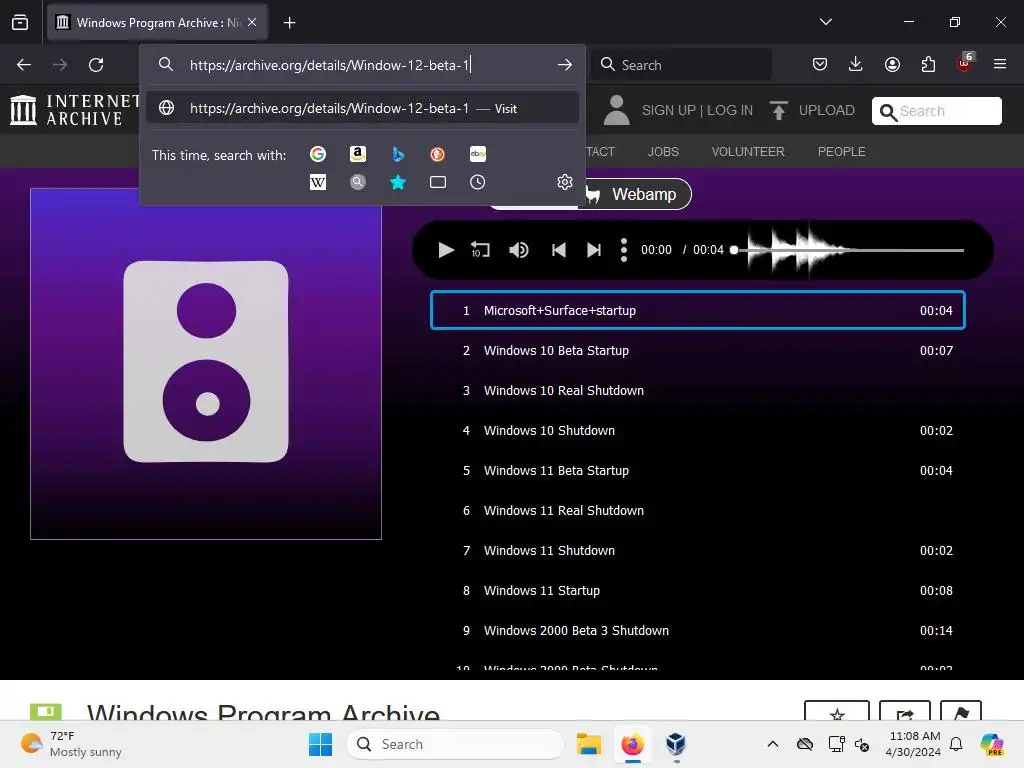Play Windows 10 Beta Startup track

tap(697, 351)
